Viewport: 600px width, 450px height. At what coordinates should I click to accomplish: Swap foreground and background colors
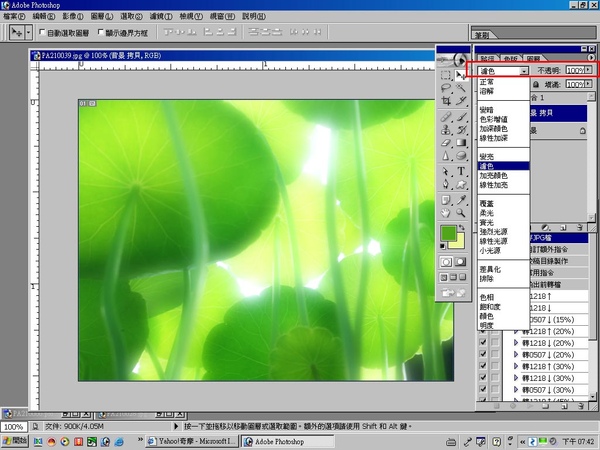point(462,227)
